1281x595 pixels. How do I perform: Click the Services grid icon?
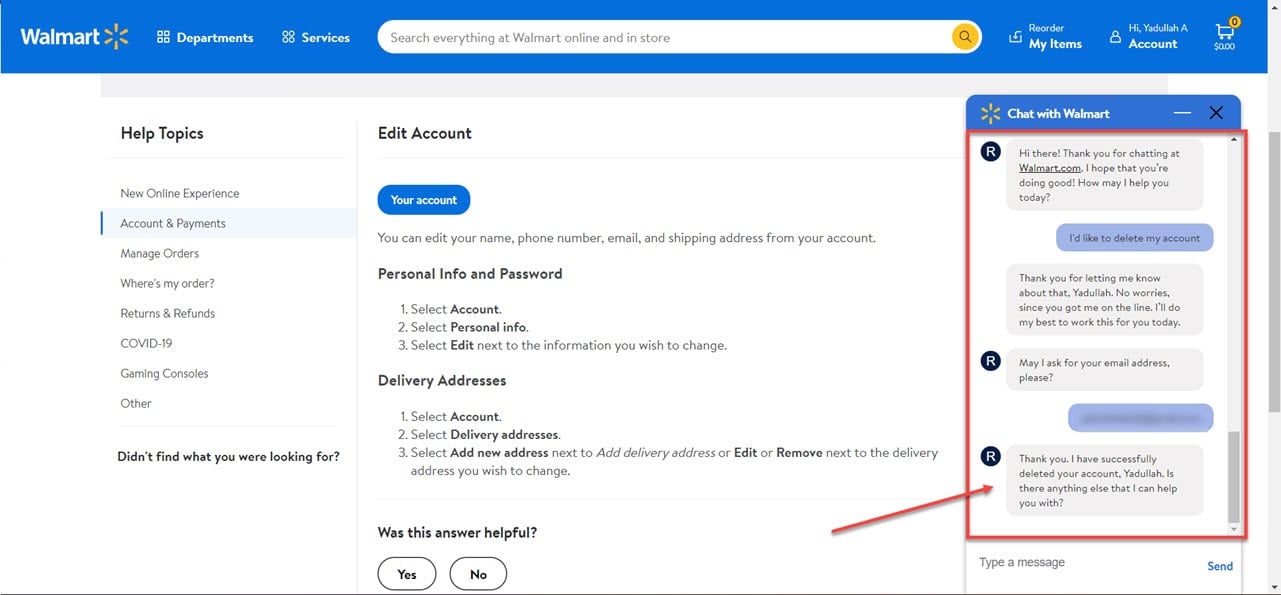point(287,37)
